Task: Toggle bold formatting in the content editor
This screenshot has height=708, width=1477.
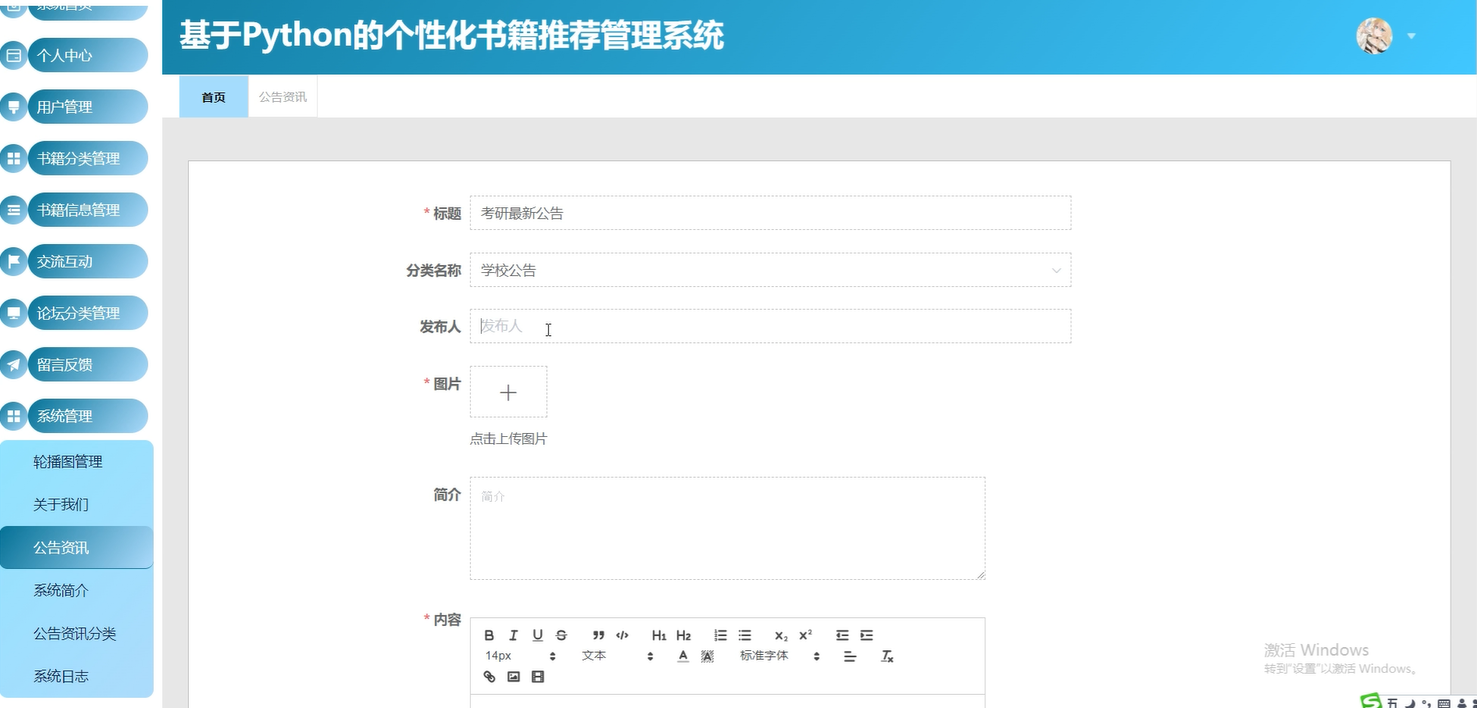Action: pyautogui.click(x=489, y=634)
